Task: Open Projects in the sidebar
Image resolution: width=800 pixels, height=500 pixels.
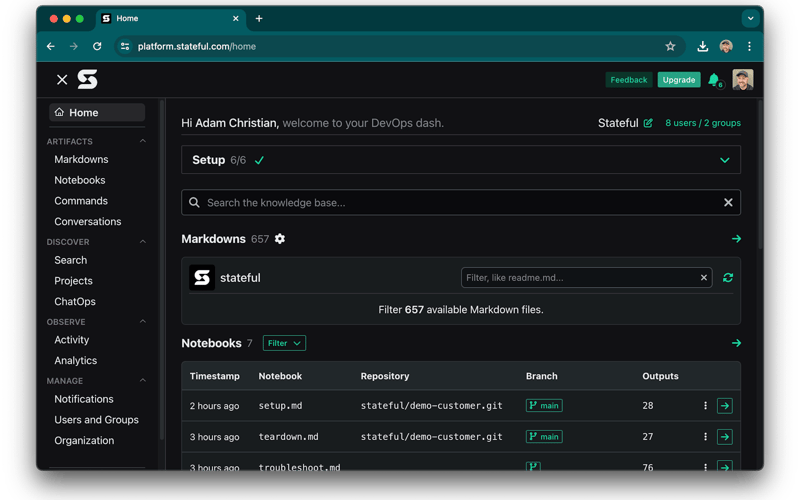Action: click(73, 281)
